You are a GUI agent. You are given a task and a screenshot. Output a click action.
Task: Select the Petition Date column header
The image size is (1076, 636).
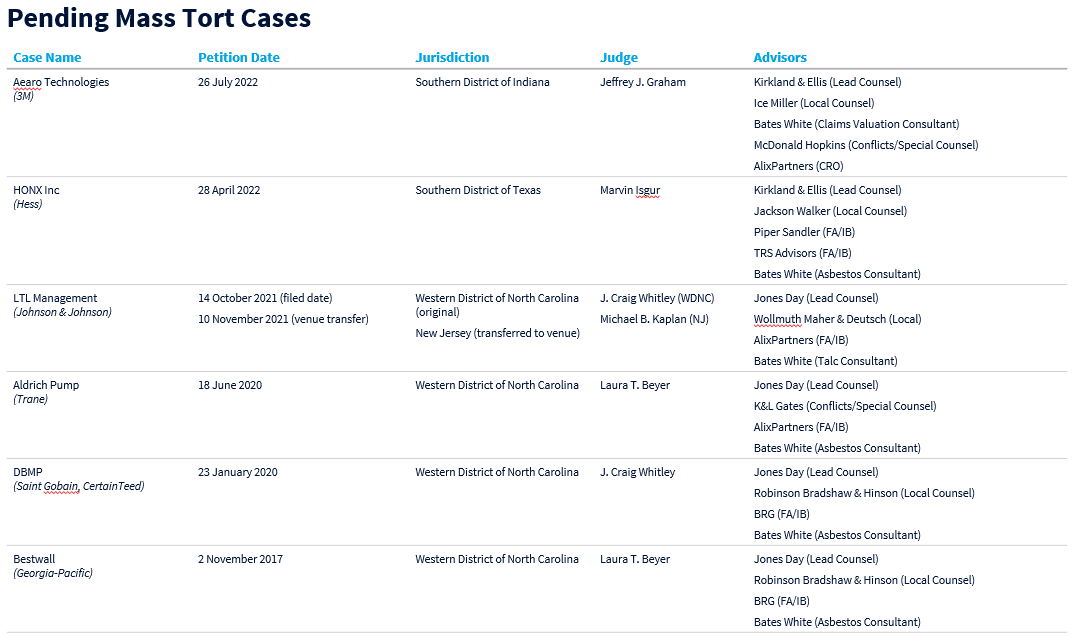coord(239,58)
